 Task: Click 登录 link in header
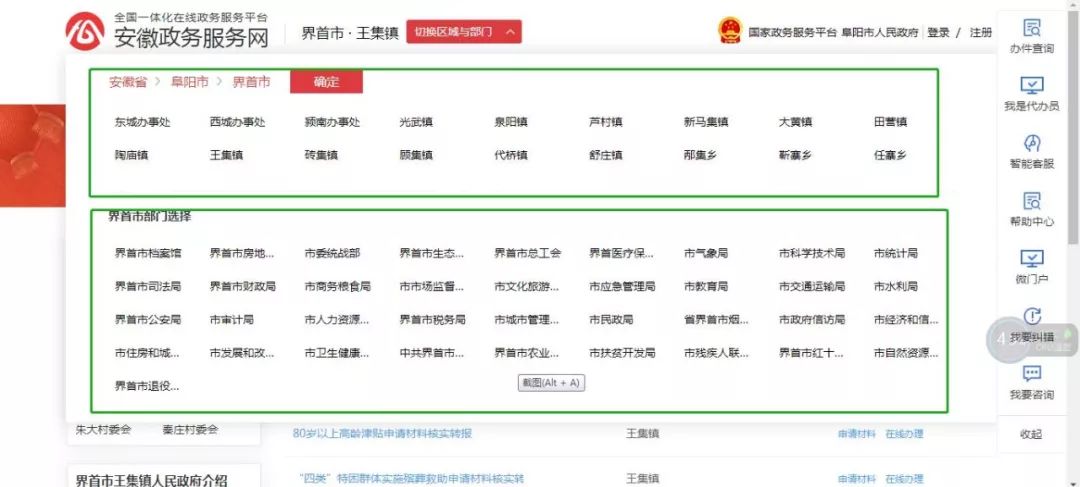click(x=938, y=32)
